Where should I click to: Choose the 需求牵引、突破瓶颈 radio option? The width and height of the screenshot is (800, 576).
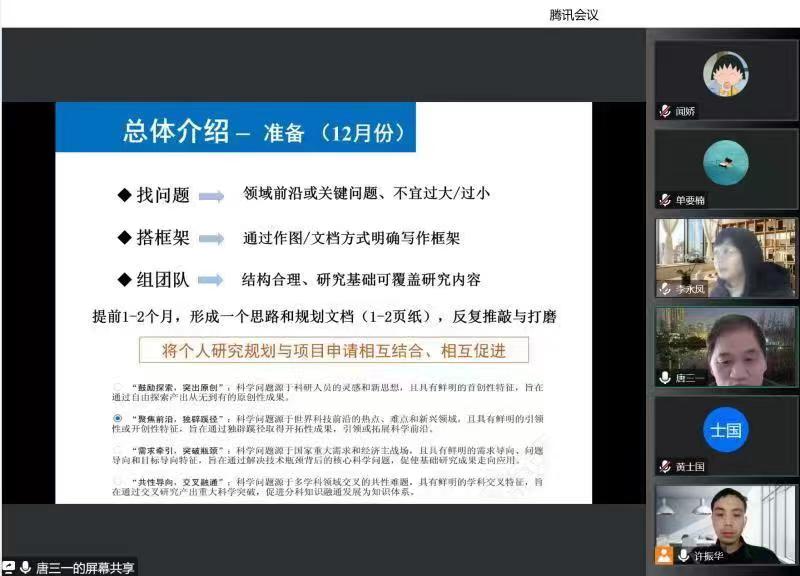click(118, 449)
